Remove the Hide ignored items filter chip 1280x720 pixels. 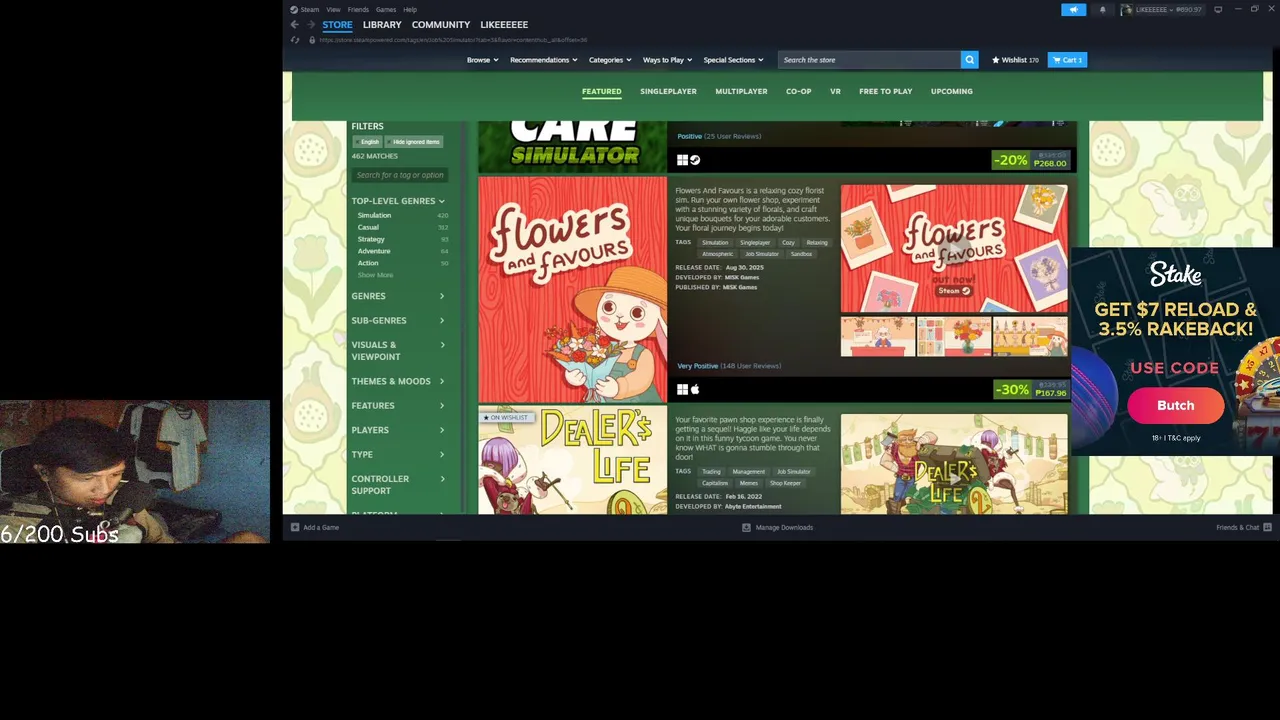412,142
